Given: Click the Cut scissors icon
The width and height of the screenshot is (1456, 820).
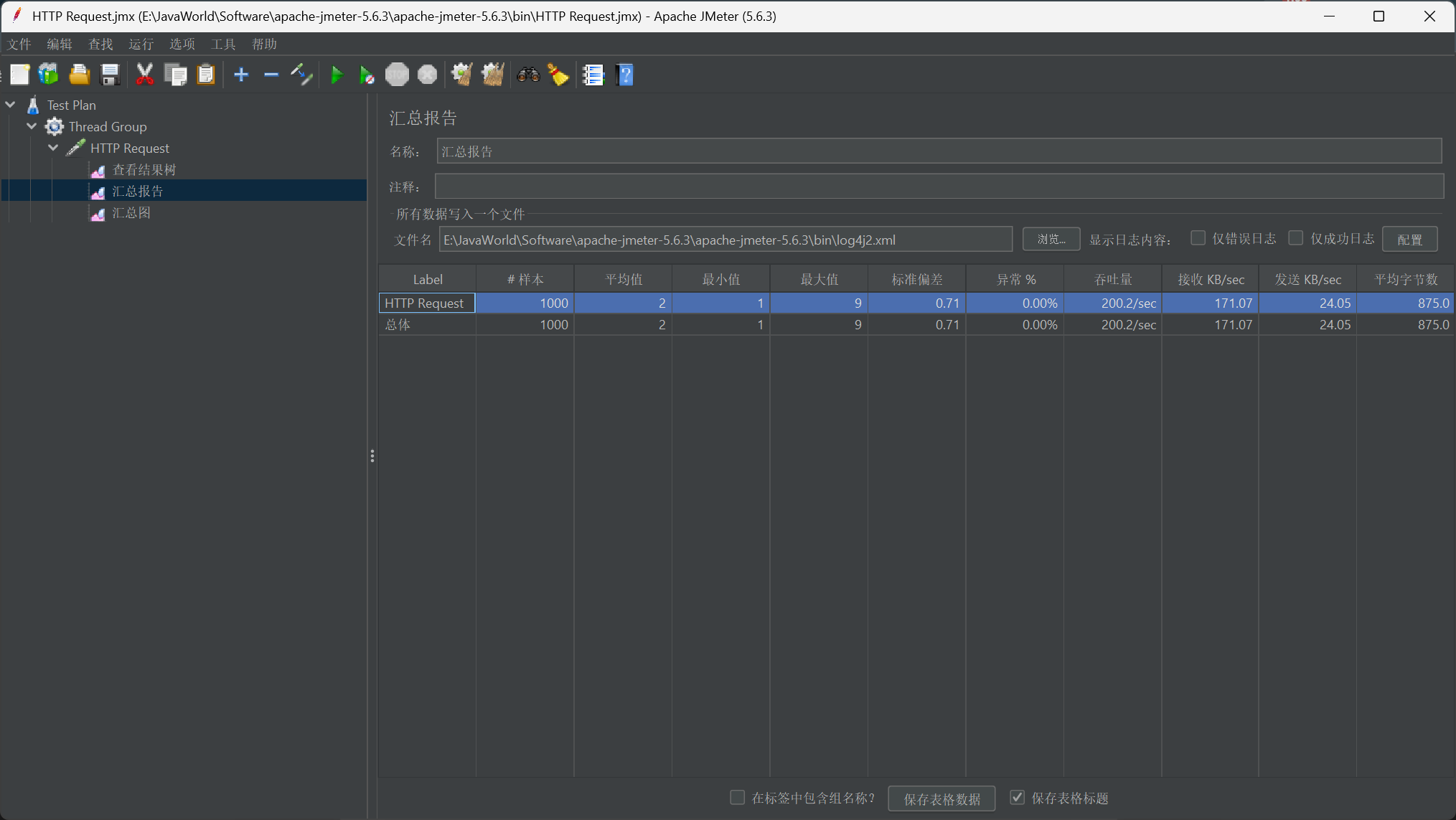Looking at the screenshot, I should (145, 75).
